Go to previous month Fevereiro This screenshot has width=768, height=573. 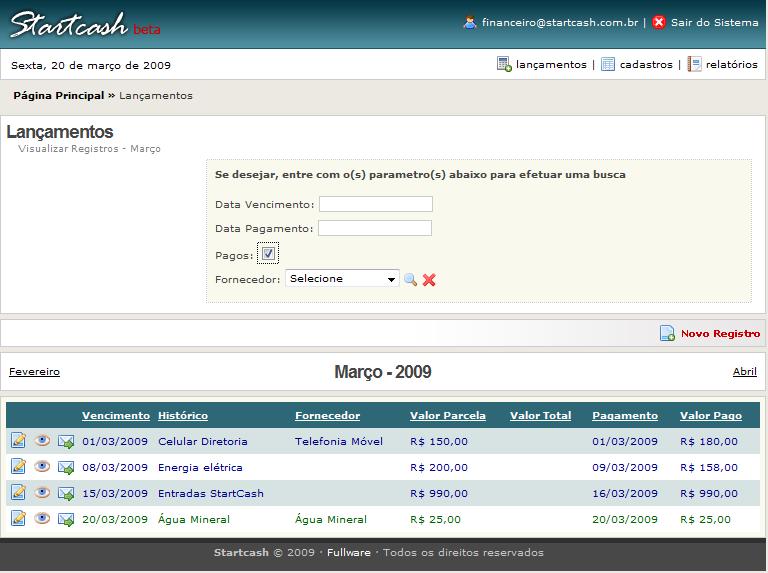(x=34, y=372)
